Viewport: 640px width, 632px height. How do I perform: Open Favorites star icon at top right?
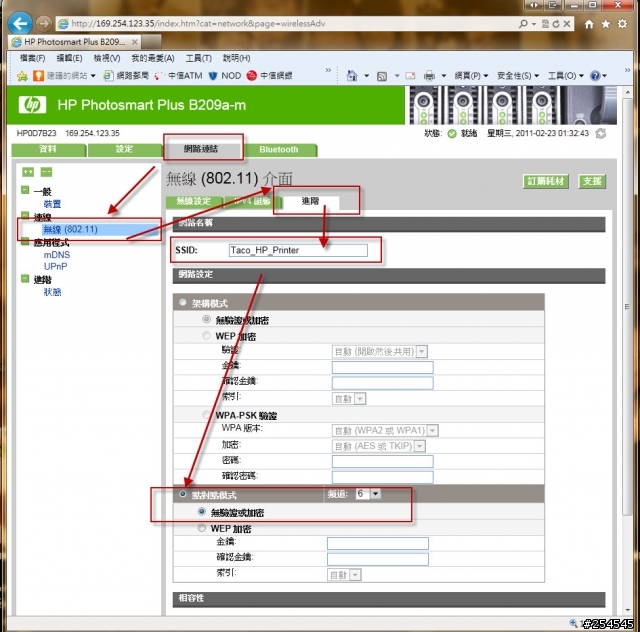click(606, 24)
